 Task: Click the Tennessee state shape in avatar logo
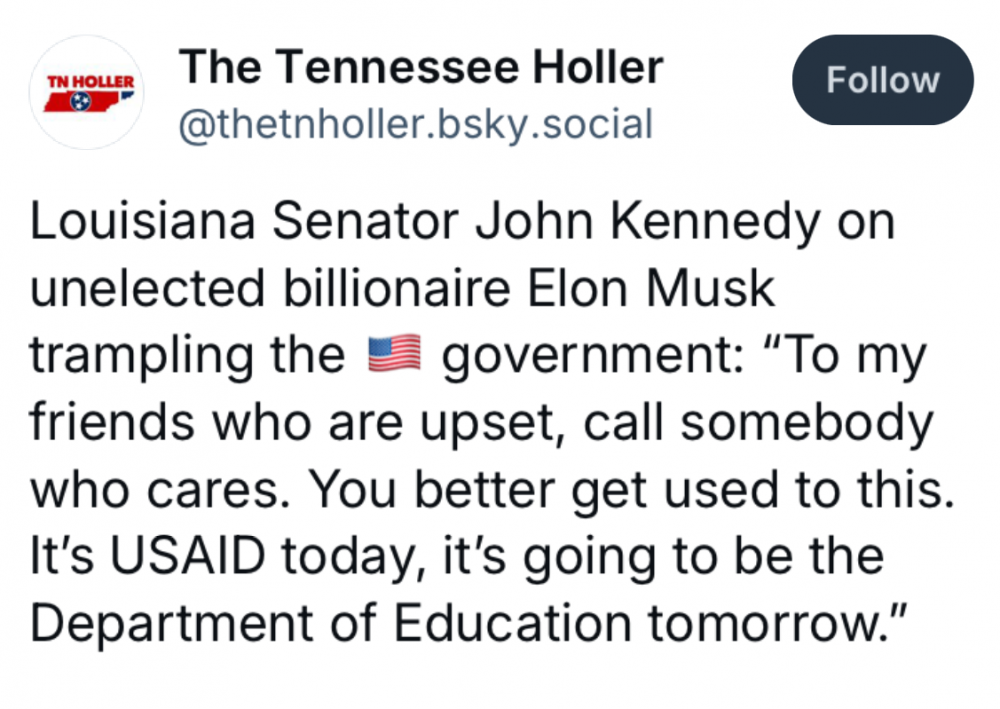tap(90, 101)
